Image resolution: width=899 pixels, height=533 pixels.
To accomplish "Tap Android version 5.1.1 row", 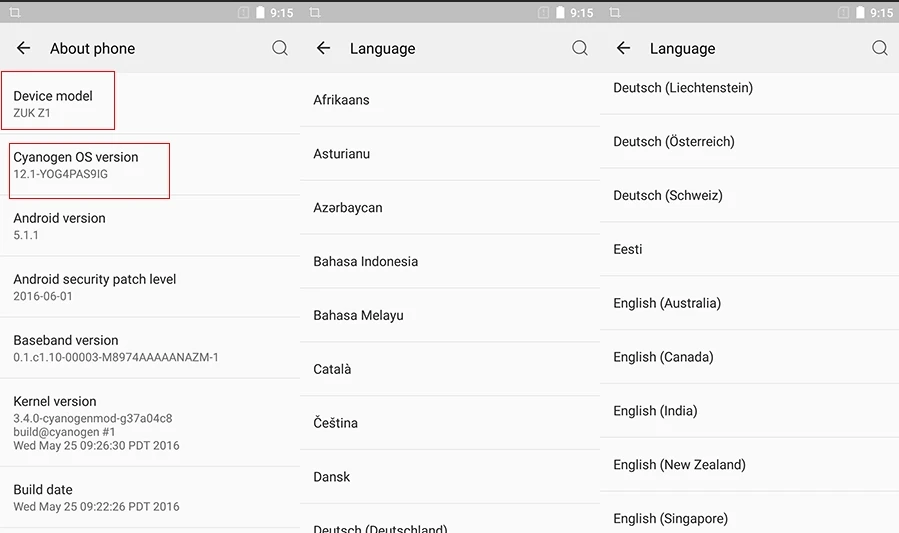I will pyautogui.click(x=150, y=226).
